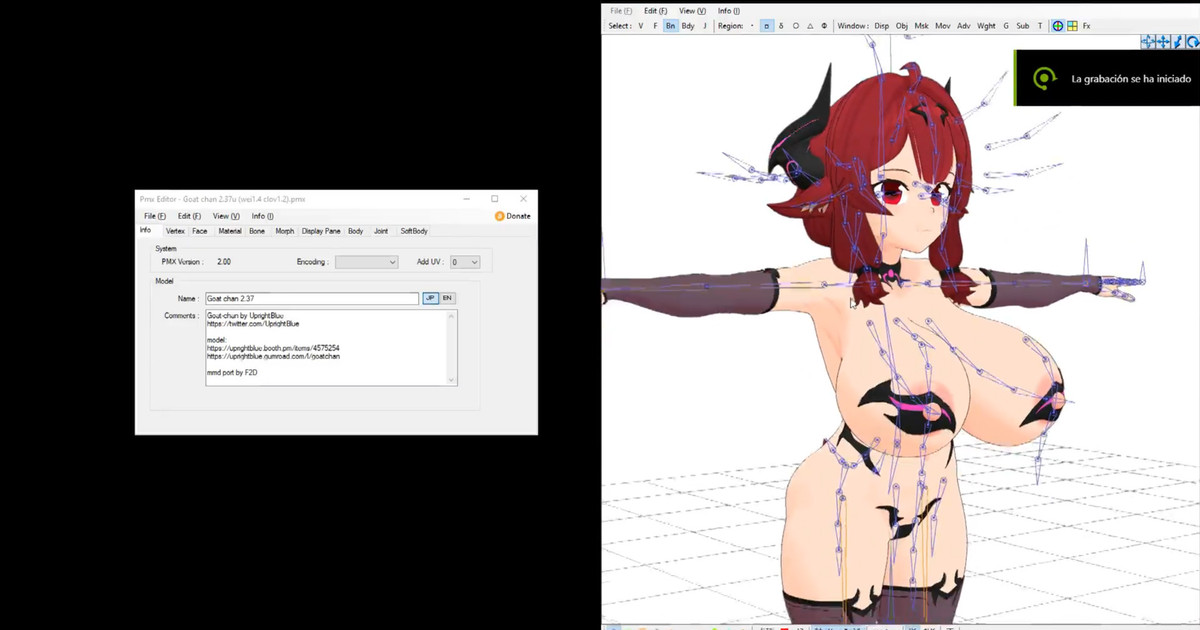Open the Obj window in viewer toolbar
The height and width of the screenshot is (630, 1200).
point(902,26)
